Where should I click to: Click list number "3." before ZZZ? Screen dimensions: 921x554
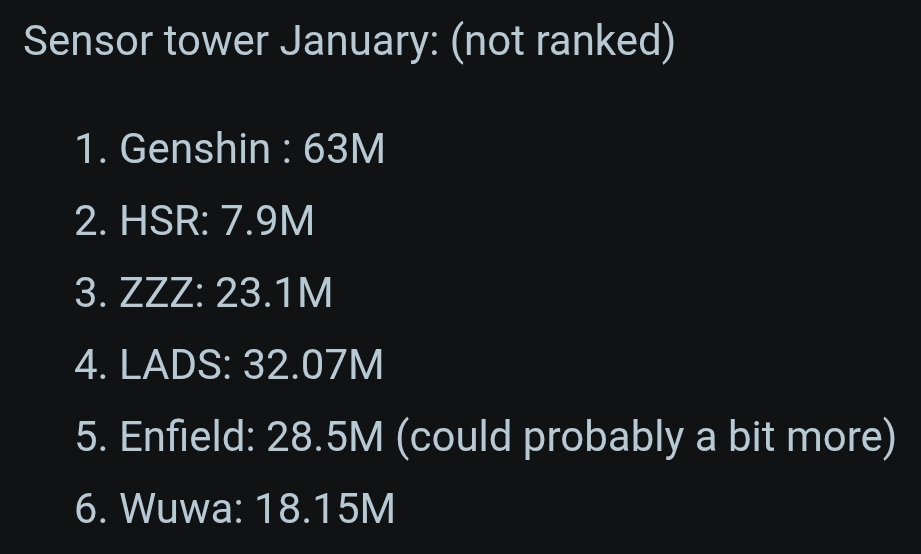click(91, 293)
